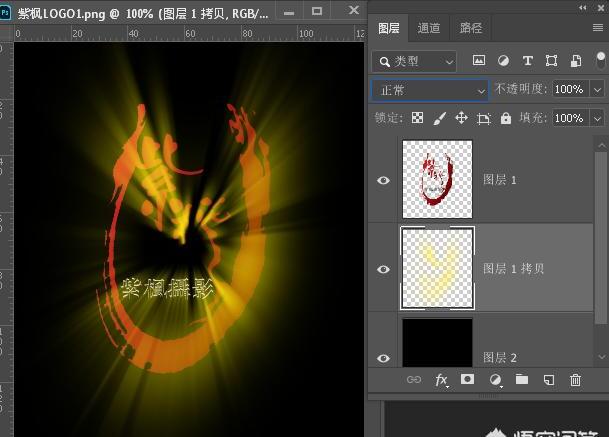Toggle the layer filter switch

click(600, 60)
